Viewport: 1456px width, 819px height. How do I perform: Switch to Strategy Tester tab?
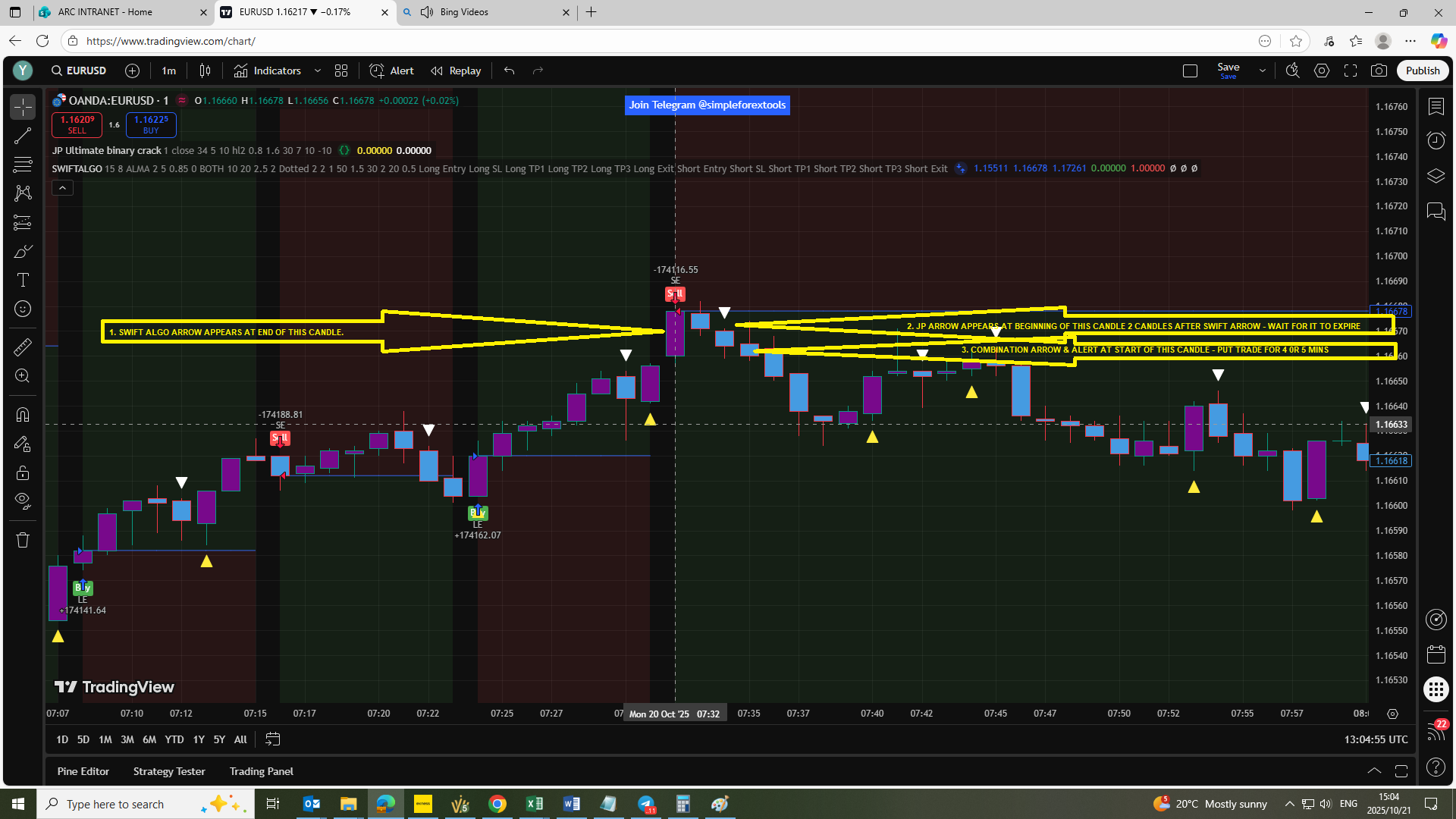tap(169, 771)
